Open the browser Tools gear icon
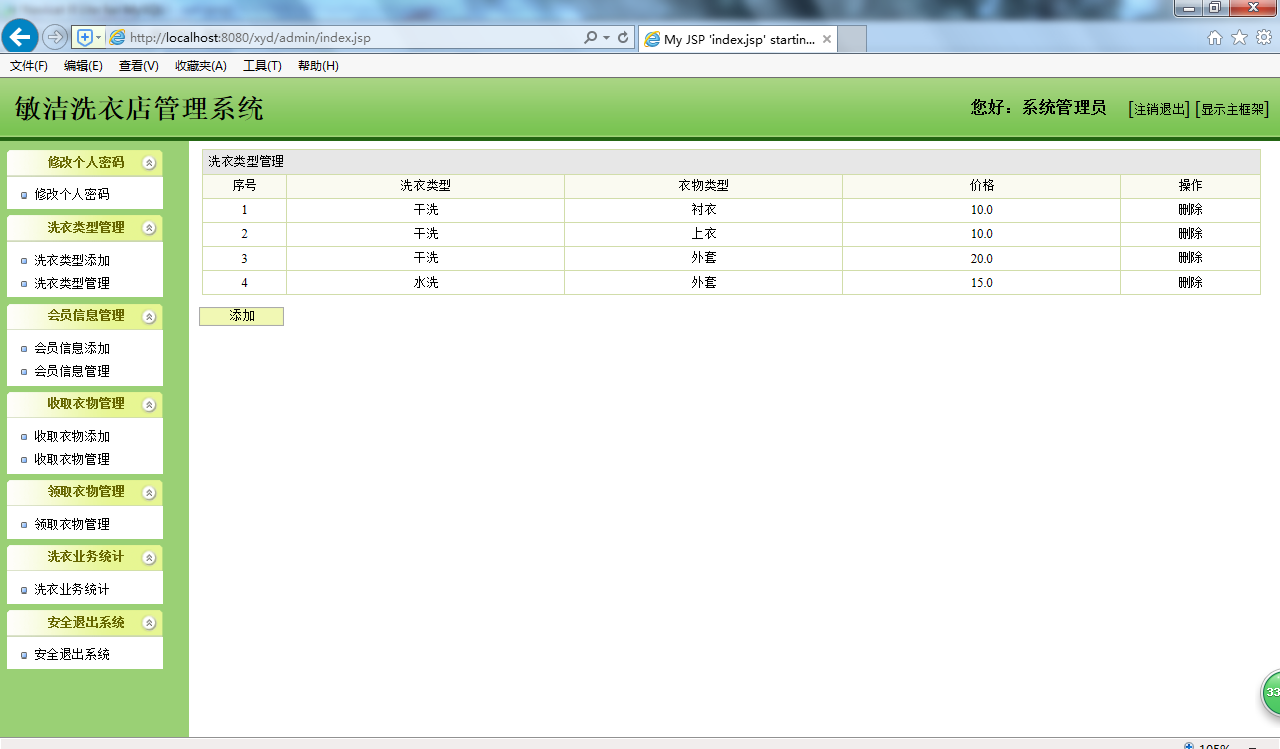The height and width of the screenshot is (749, 1280). click(1264, 38)
